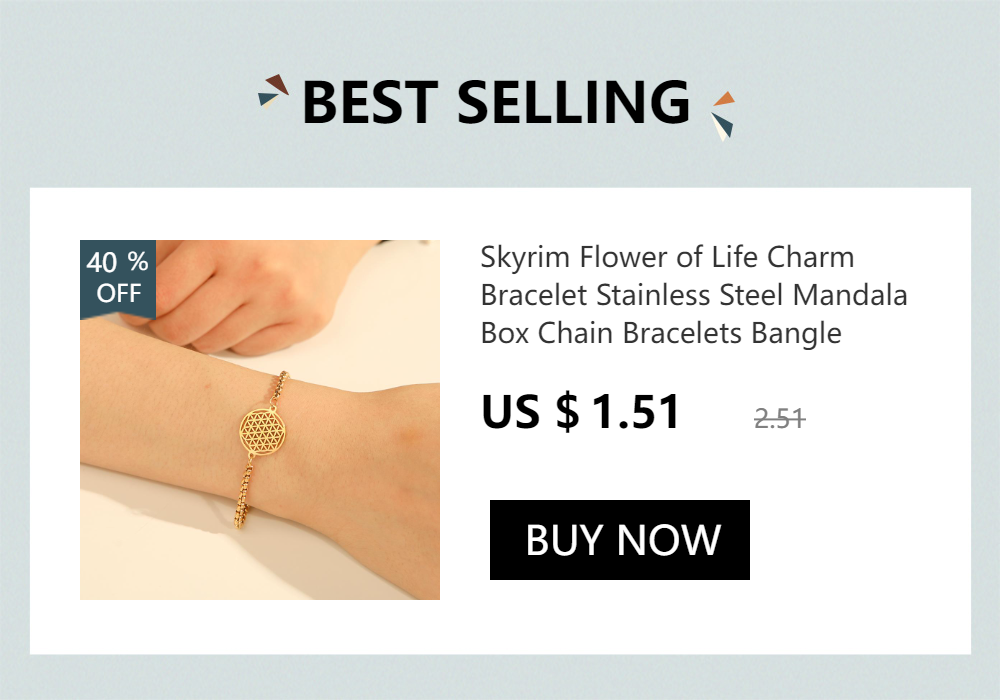
Task: Click the BUY NOW button
Action: tap(619, 540)
